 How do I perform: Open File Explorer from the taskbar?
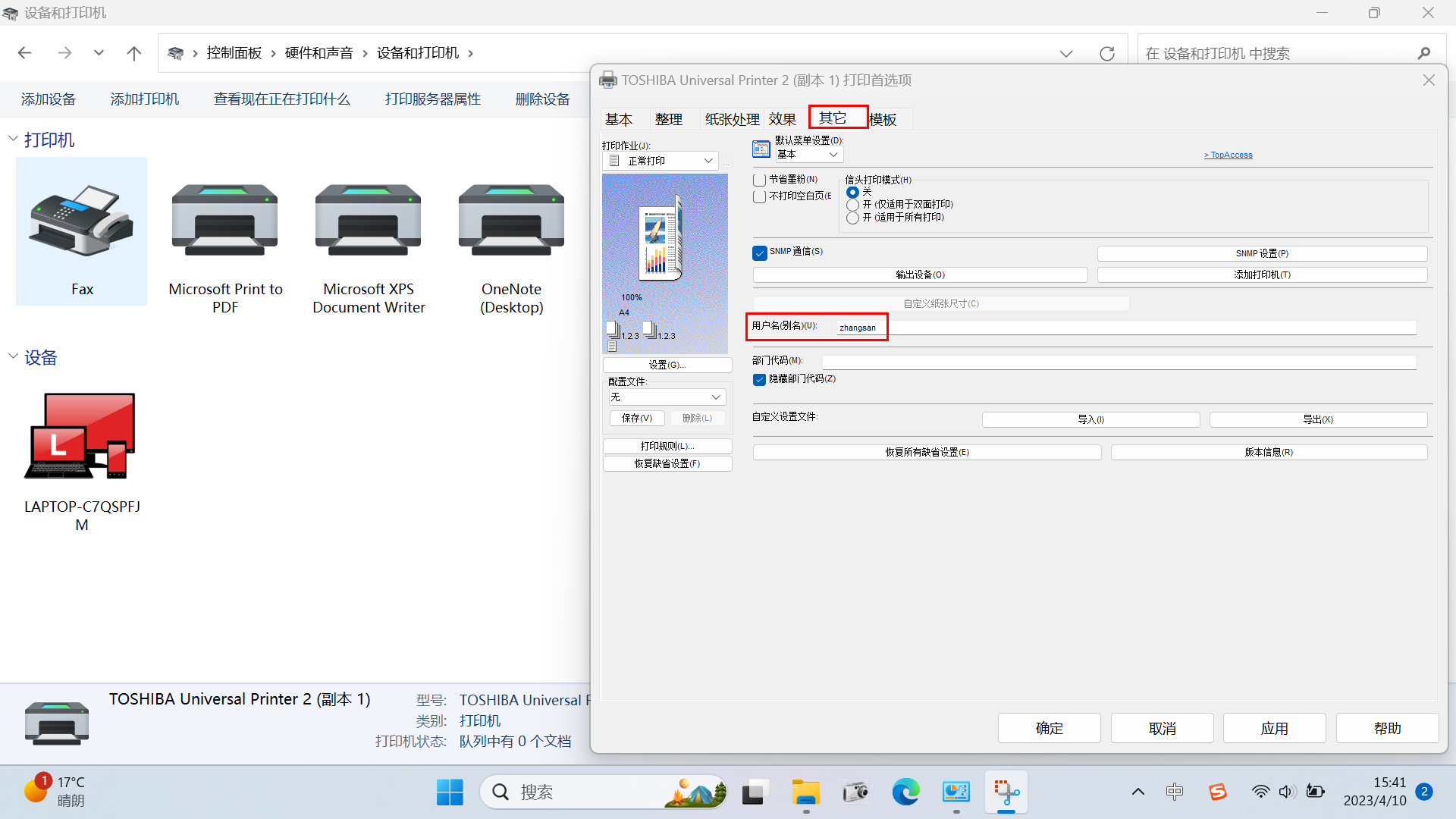[x=805, y=791]
